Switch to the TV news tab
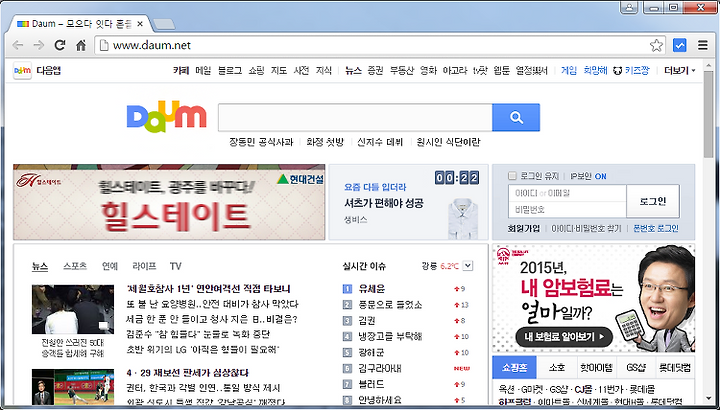The width and height of the screenshot is (720, 410). pyautogui.click(x=175, y=266)
